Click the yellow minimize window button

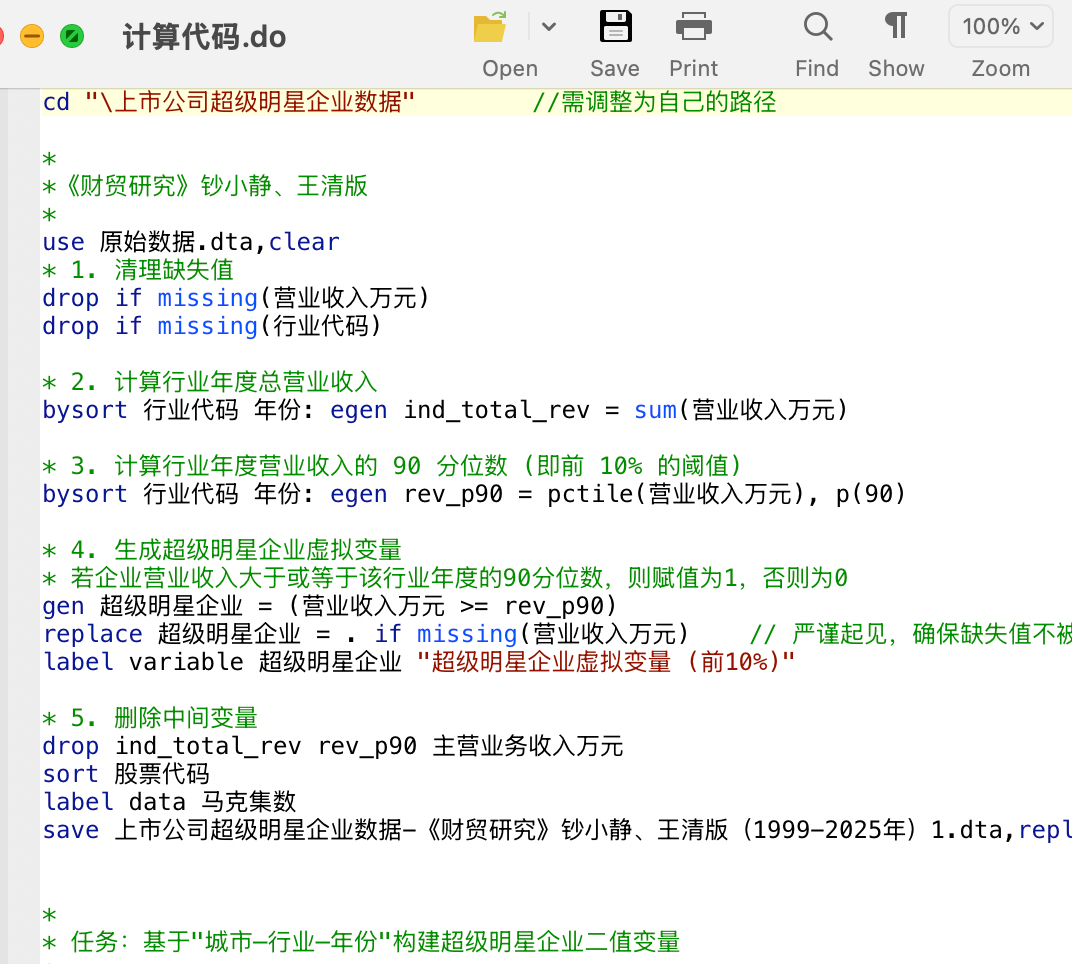(31, 36)
